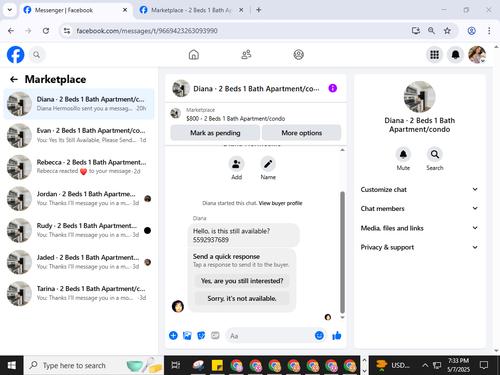Open Task View on the taskbar
Screen dimensions: 500x375
[x=176, y=365]
